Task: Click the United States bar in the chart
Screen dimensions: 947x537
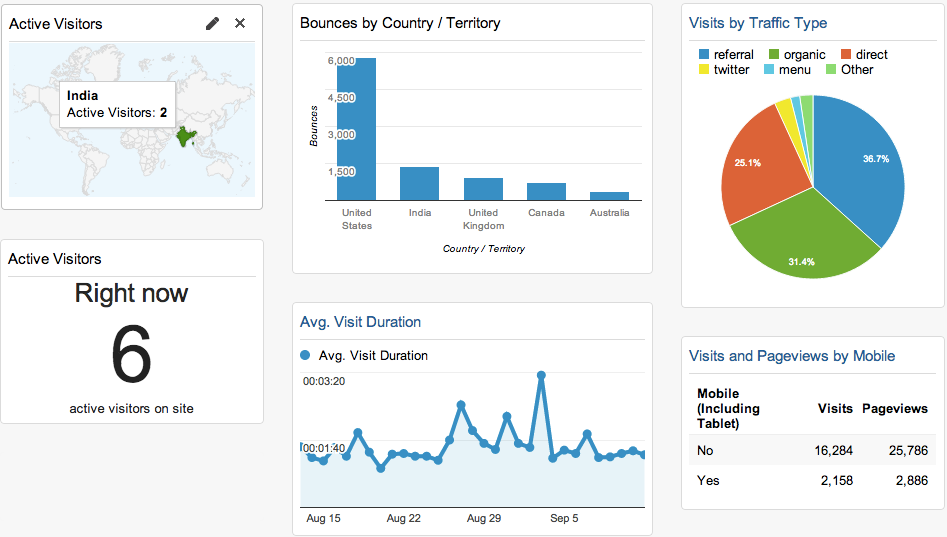Action: point(356,129)
